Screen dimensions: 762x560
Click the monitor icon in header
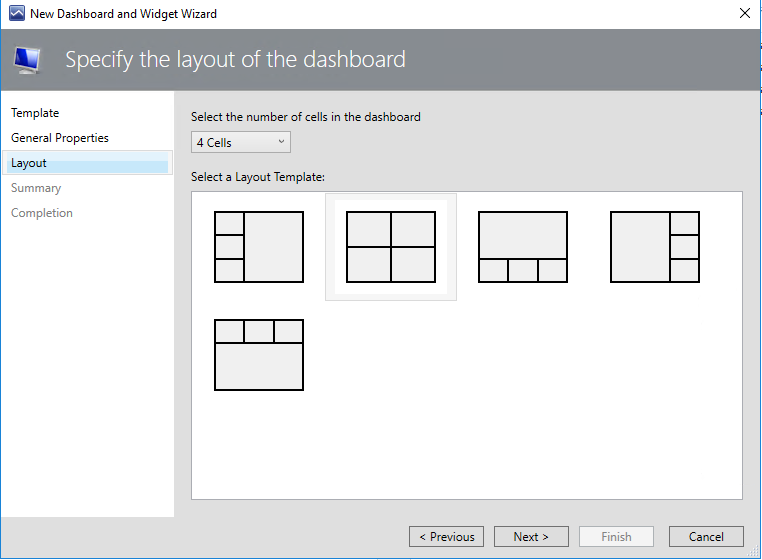(28, 60)
